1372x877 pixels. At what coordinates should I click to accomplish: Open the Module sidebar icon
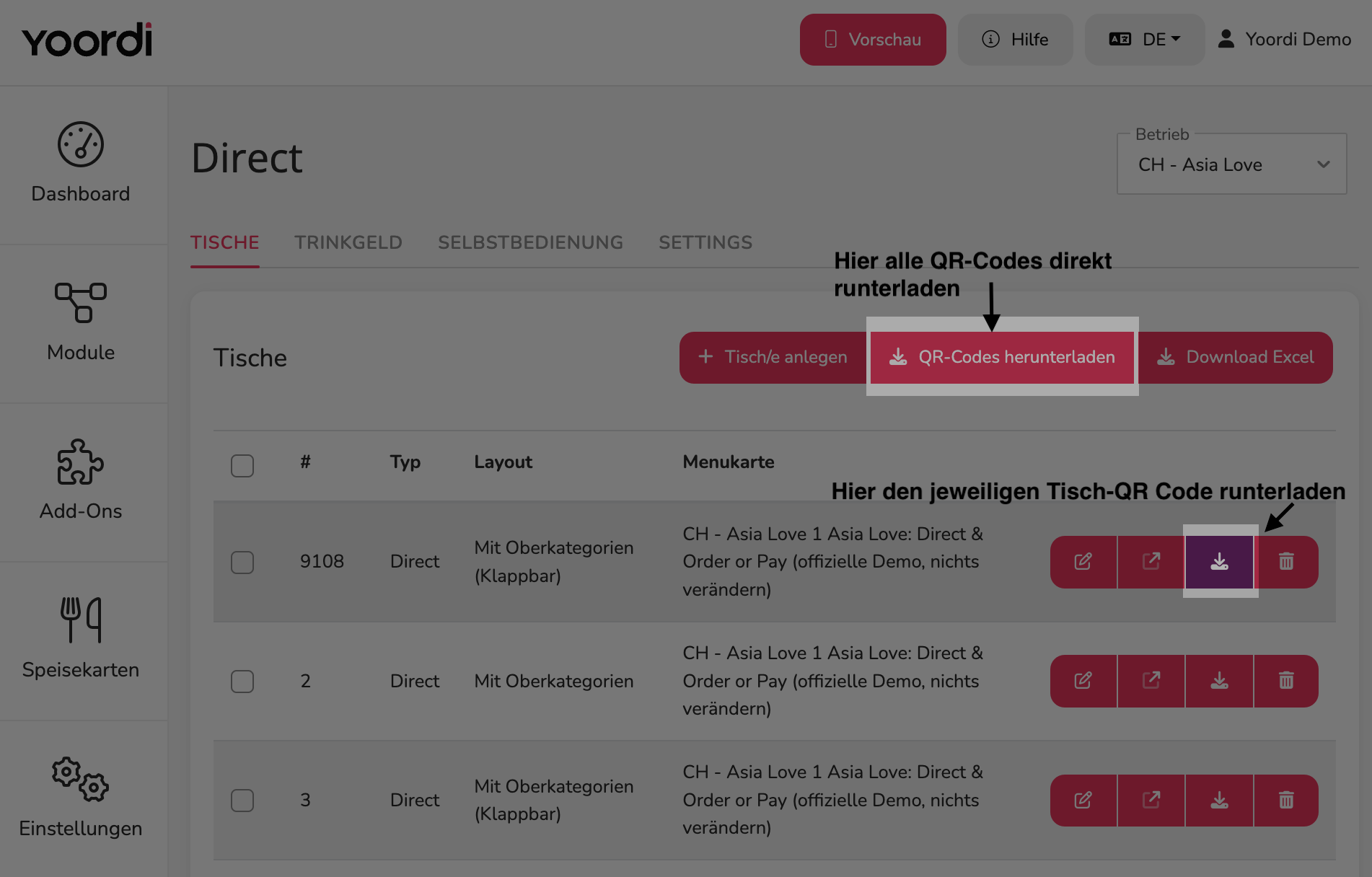pyautogui.click(x=81, y=303)
